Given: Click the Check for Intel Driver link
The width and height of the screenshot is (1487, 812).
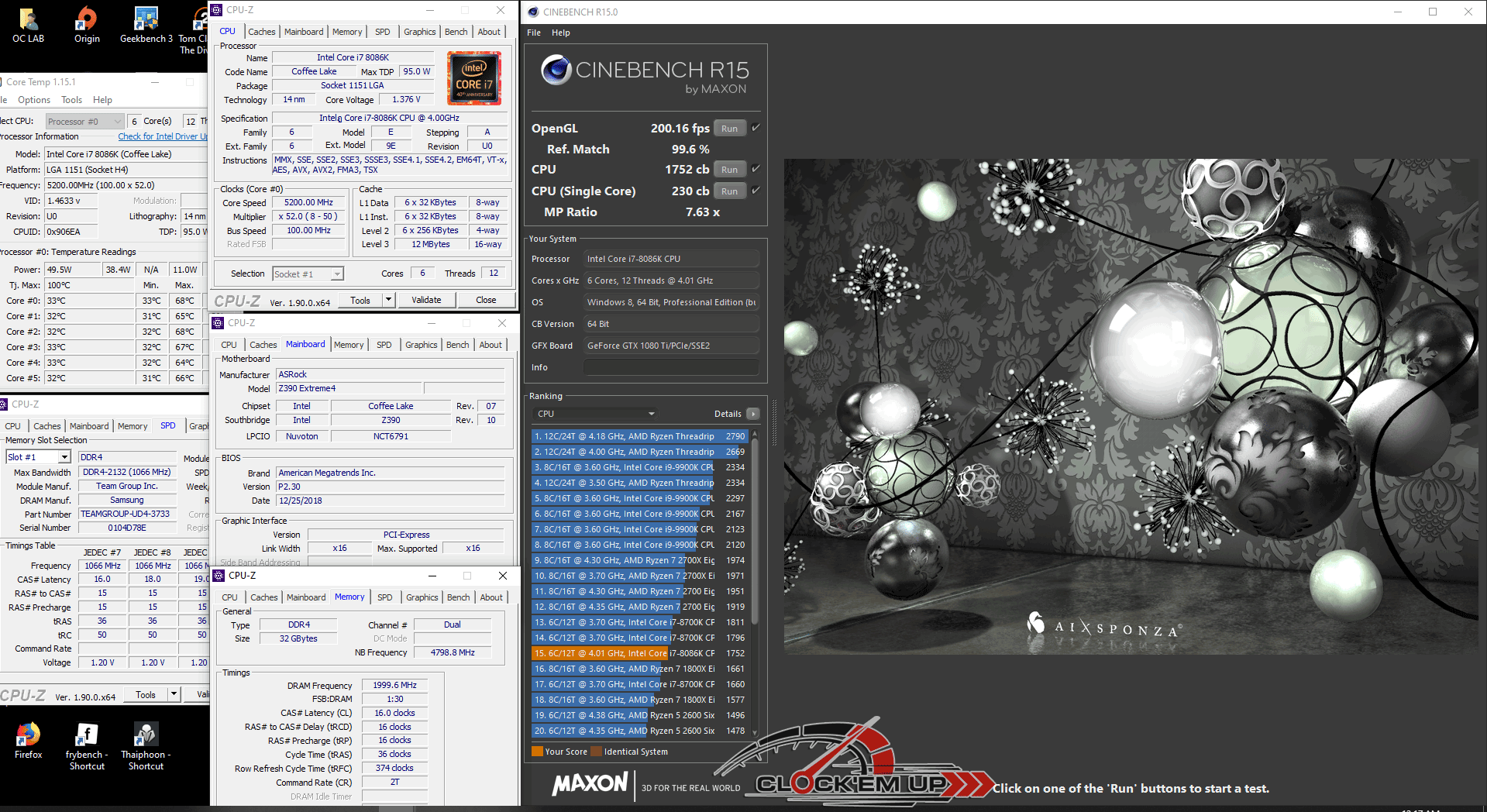Looking at the screenshot, I should [162, 136].
